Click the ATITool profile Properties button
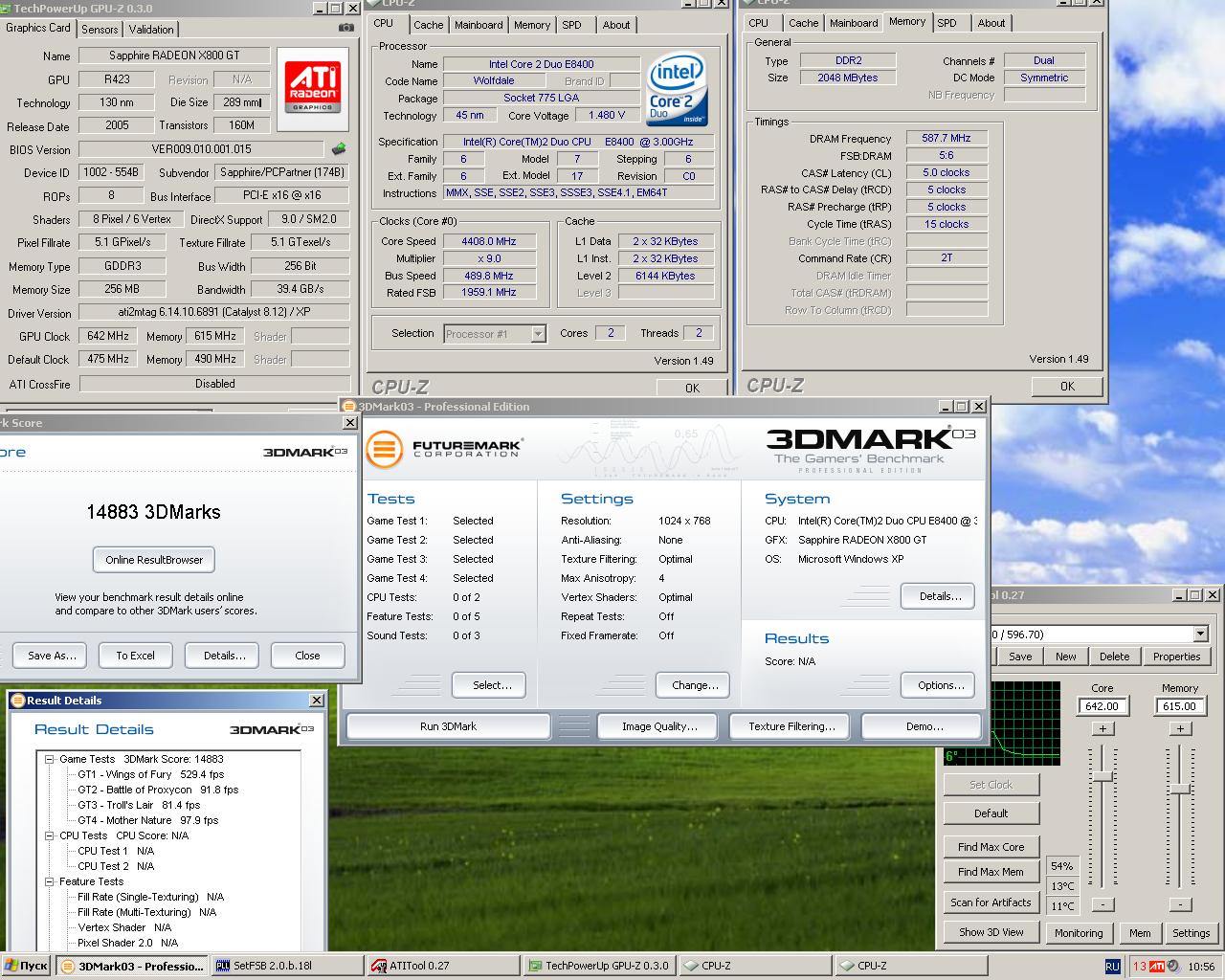 tap(1176, 657)
